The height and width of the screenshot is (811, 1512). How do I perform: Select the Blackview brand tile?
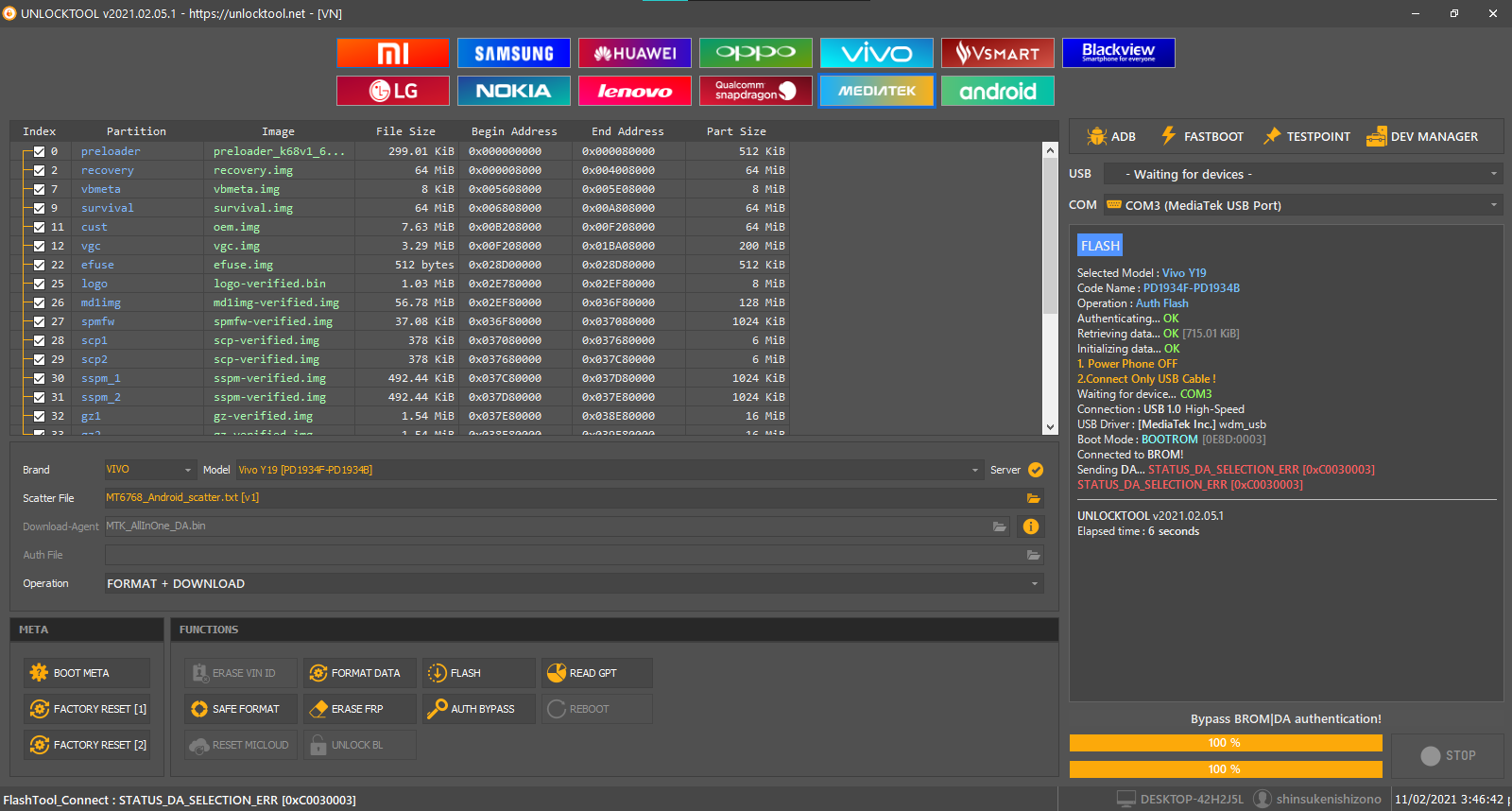1119,53
